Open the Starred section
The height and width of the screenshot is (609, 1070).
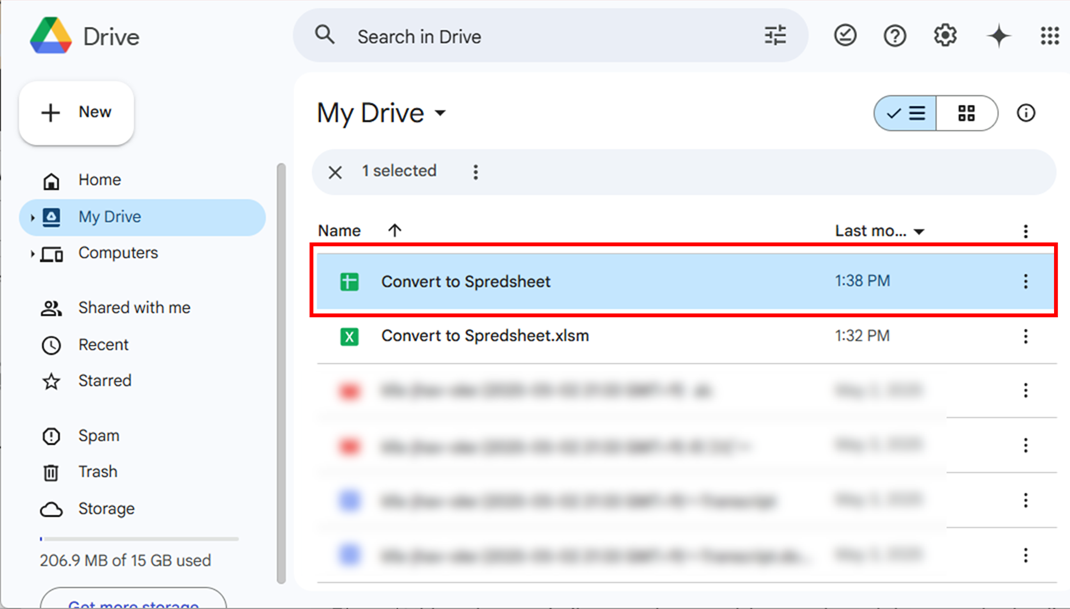(104, 381)
